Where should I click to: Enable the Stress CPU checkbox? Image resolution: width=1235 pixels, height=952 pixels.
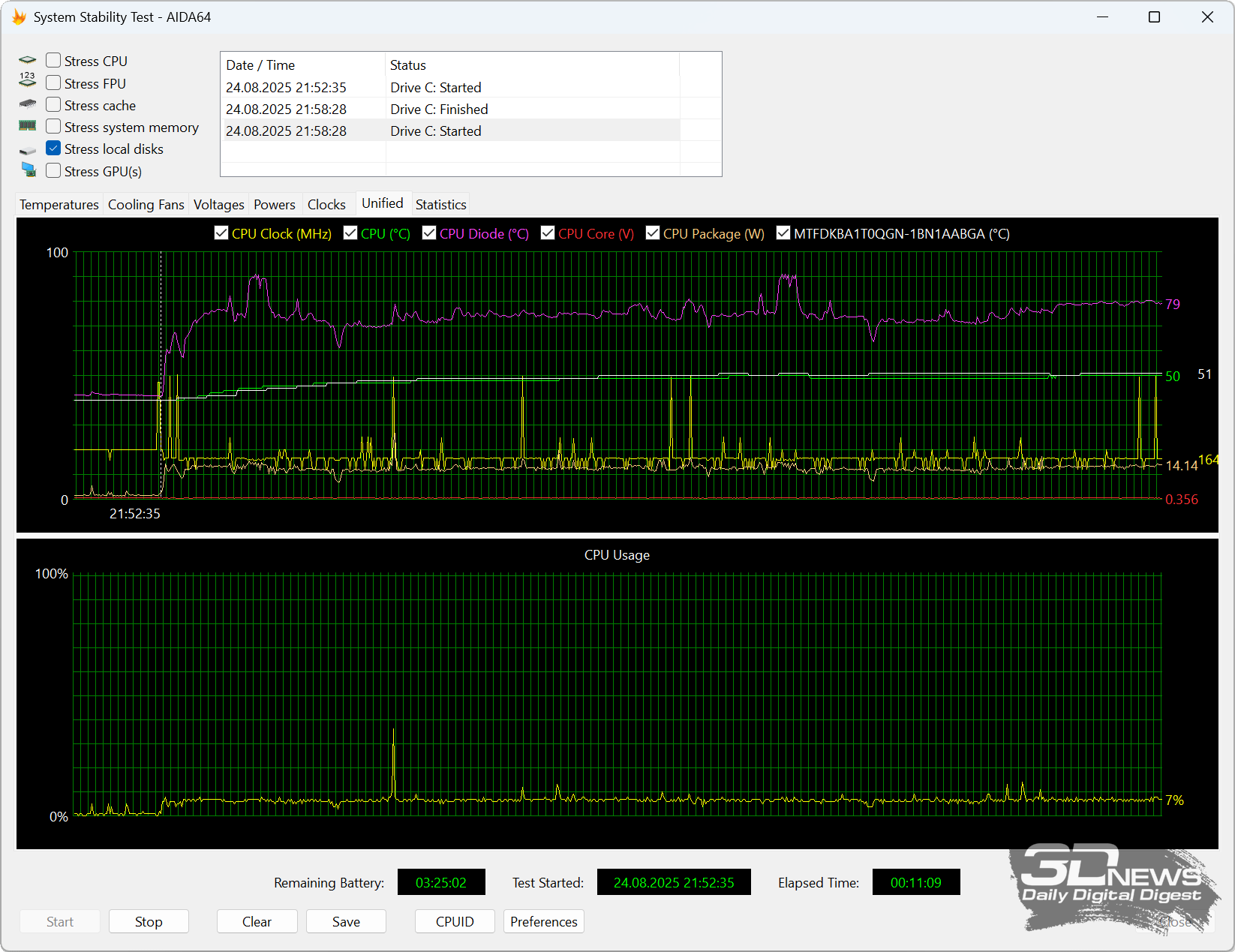coord(53,60)
